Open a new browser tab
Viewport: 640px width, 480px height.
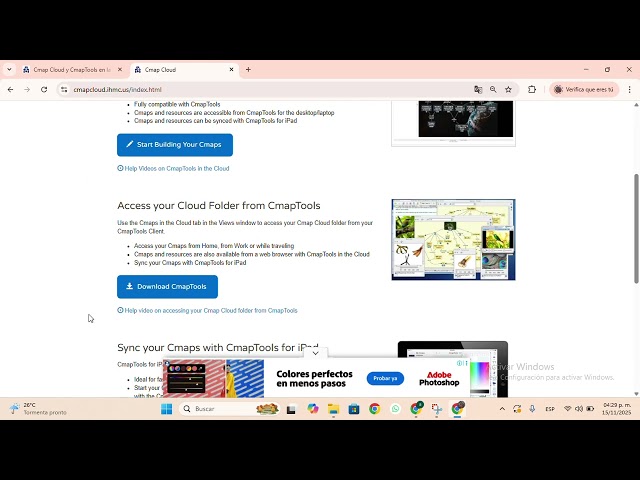click(x=248, y=70)
